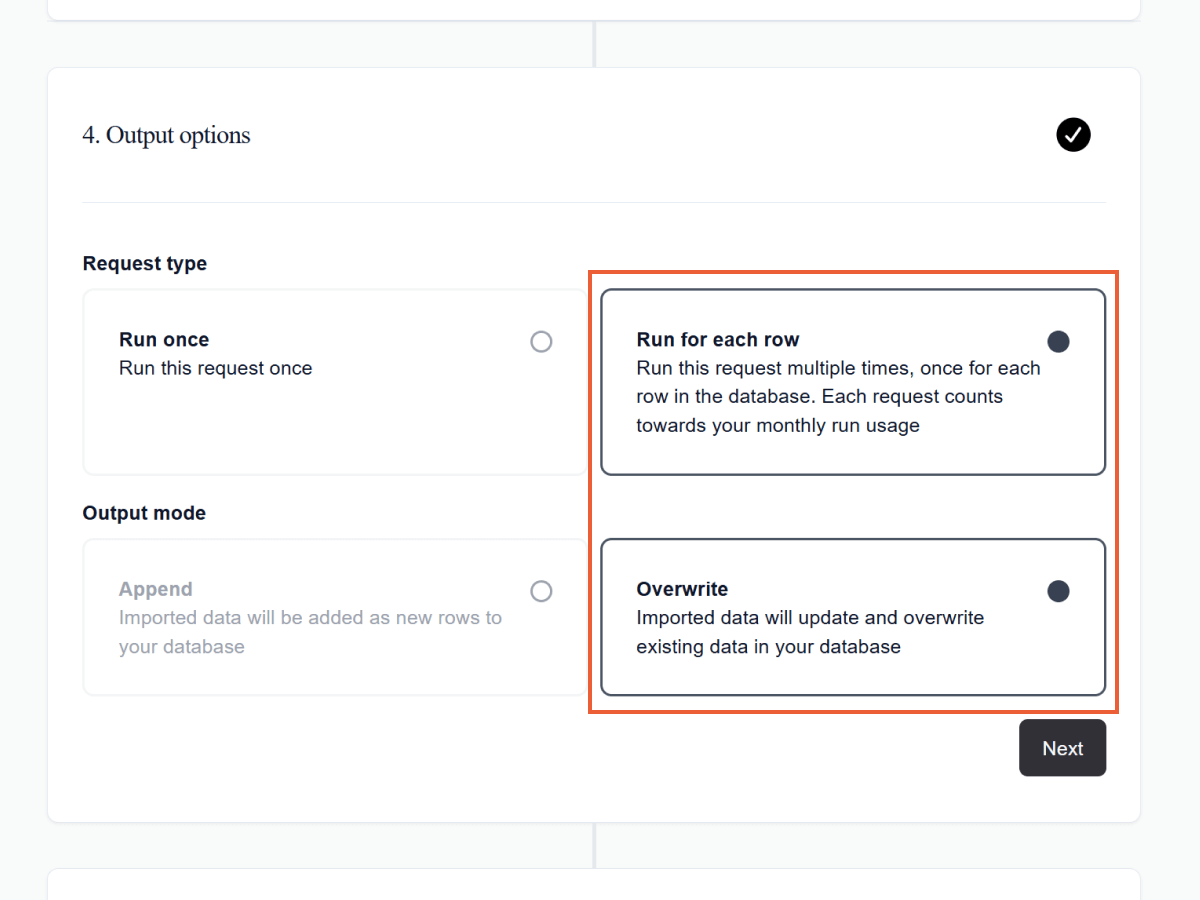This screenshot has width=1200, height=900.
Task: Click the text 'towards your monthly run usage'
Action: pos(777,425)
